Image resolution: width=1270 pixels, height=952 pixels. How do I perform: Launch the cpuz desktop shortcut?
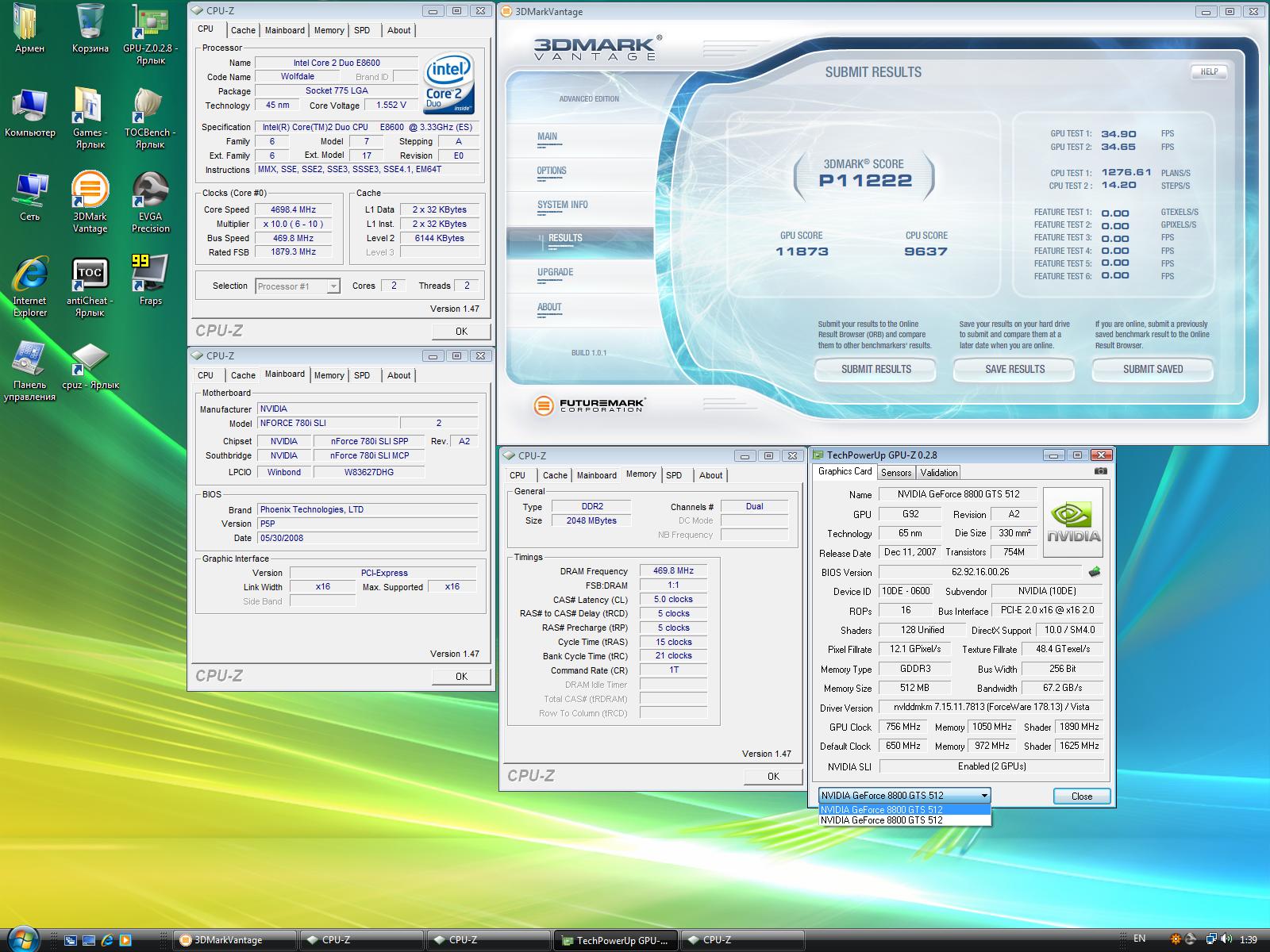click(x=90, y=365)
